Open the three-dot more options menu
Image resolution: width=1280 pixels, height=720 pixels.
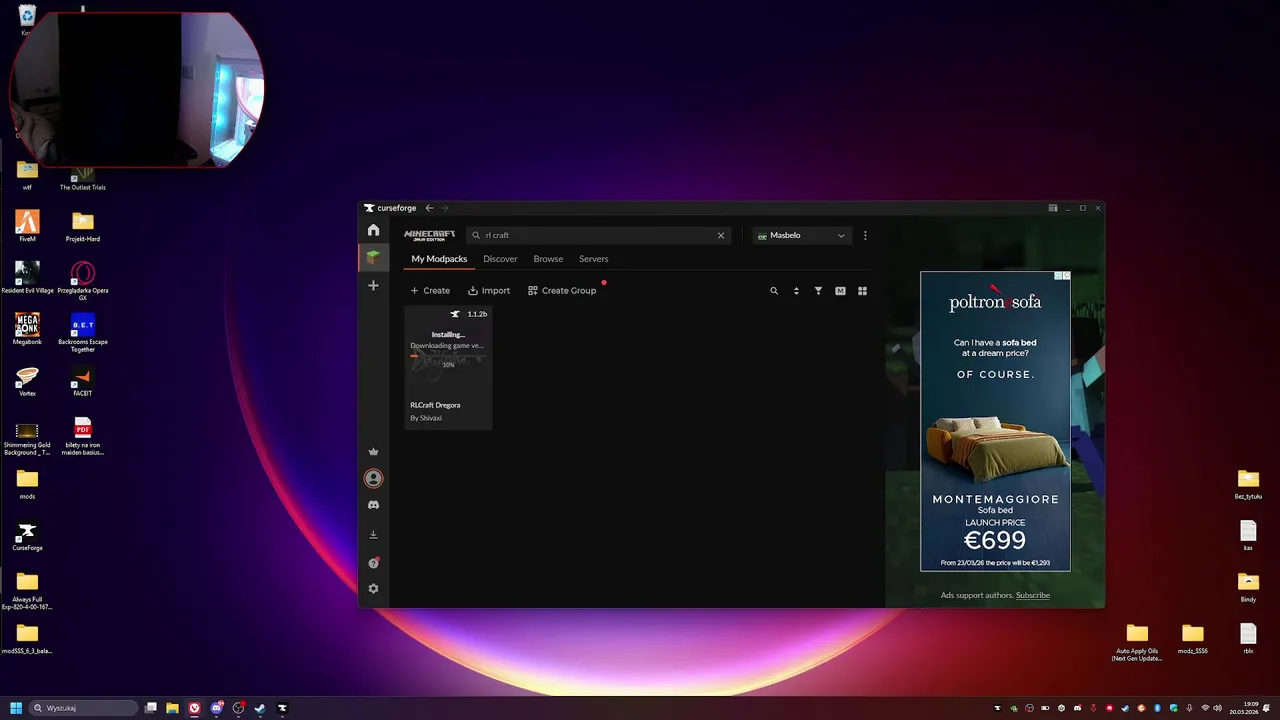865,236
